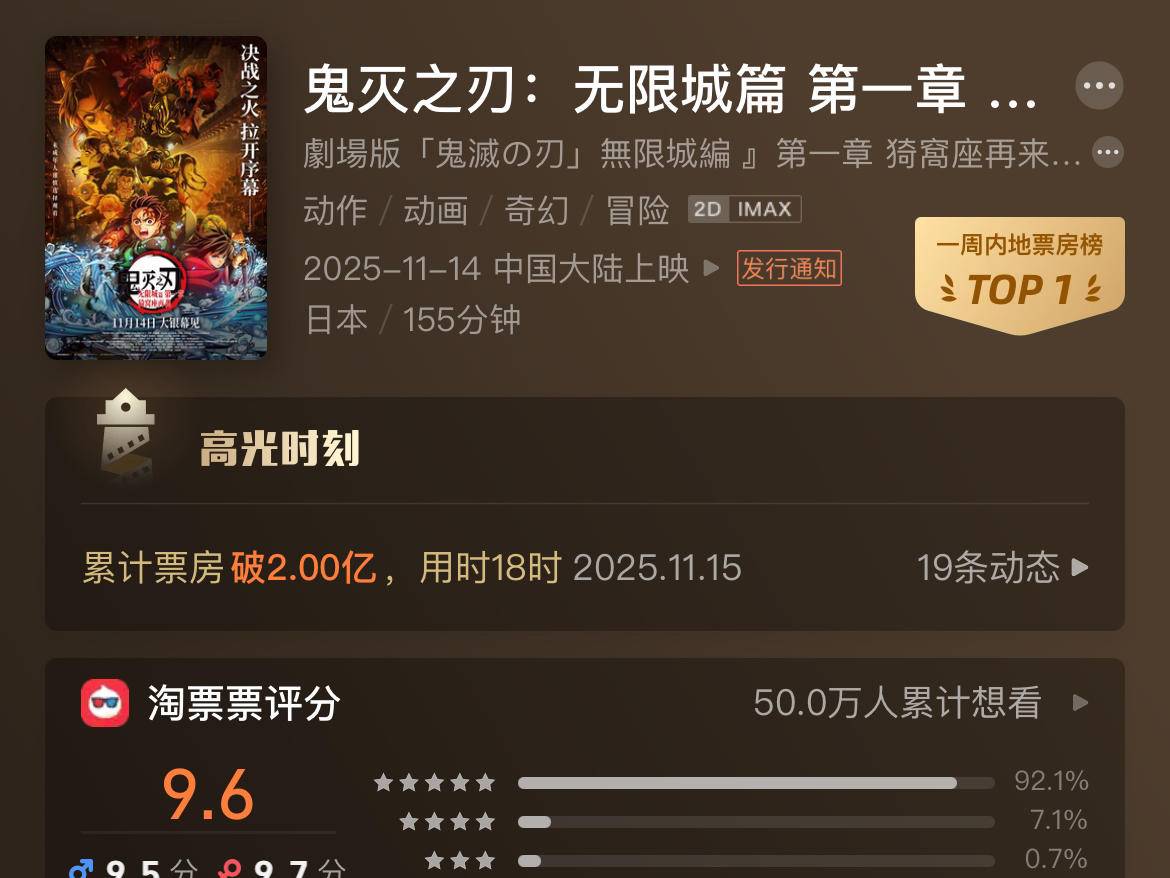Screen dimensions: 1170x878
Task: Expand 50.0万人累计想看 arrow
Action: [1080, 703]
